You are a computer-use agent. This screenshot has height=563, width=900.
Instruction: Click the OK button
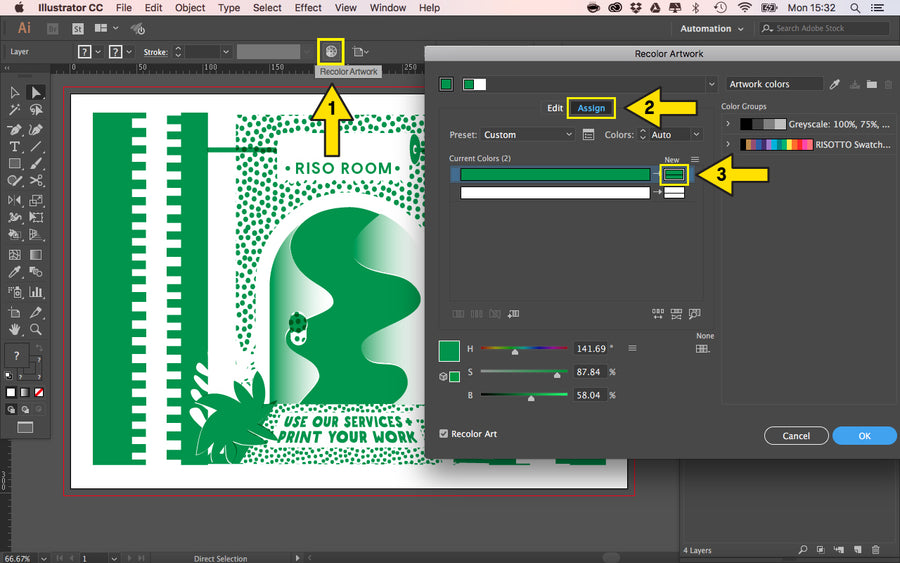click(x=864, y=436)
